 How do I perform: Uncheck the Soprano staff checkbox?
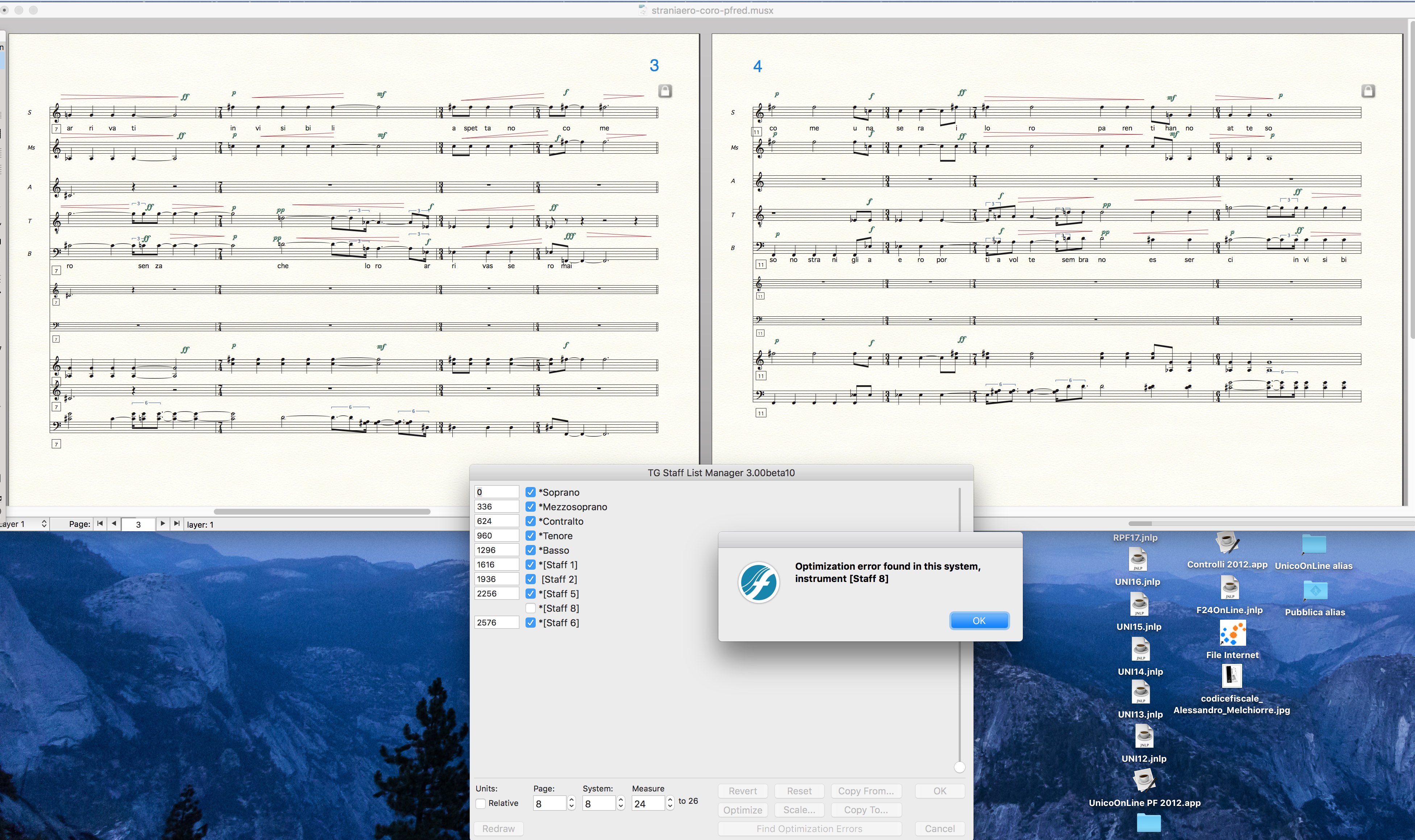tap(530, 492)
